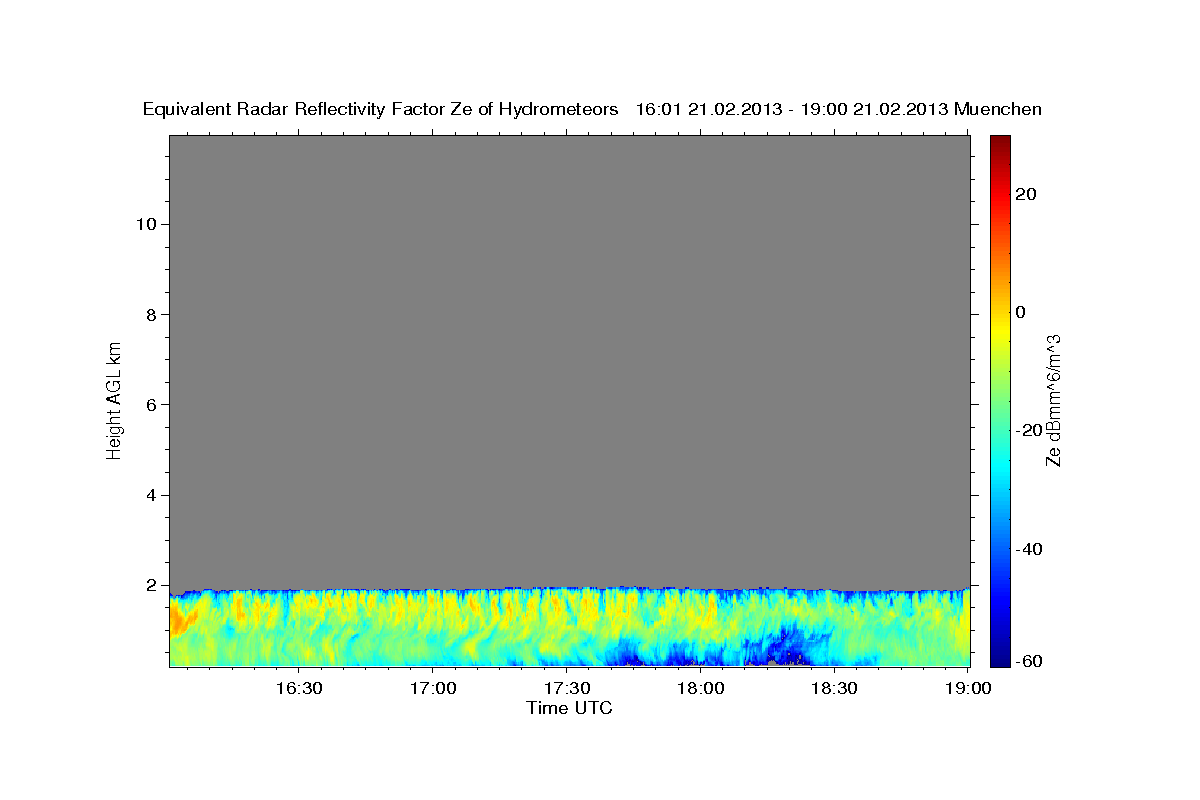1200x800 pixels.
Task: Click the colorbar value '0'
Action: tap(1020, 312)
